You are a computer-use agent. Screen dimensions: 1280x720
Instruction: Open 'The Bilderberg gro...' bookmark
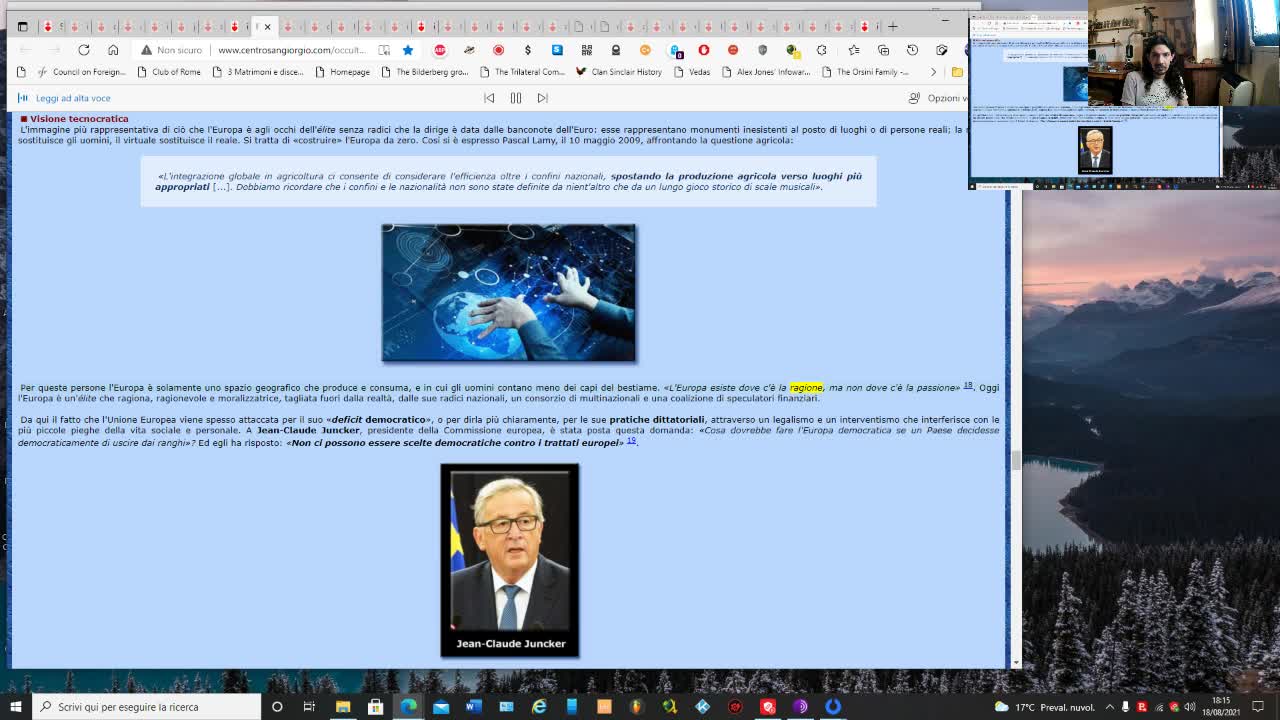pyautogui.click(x=424, y=72)
